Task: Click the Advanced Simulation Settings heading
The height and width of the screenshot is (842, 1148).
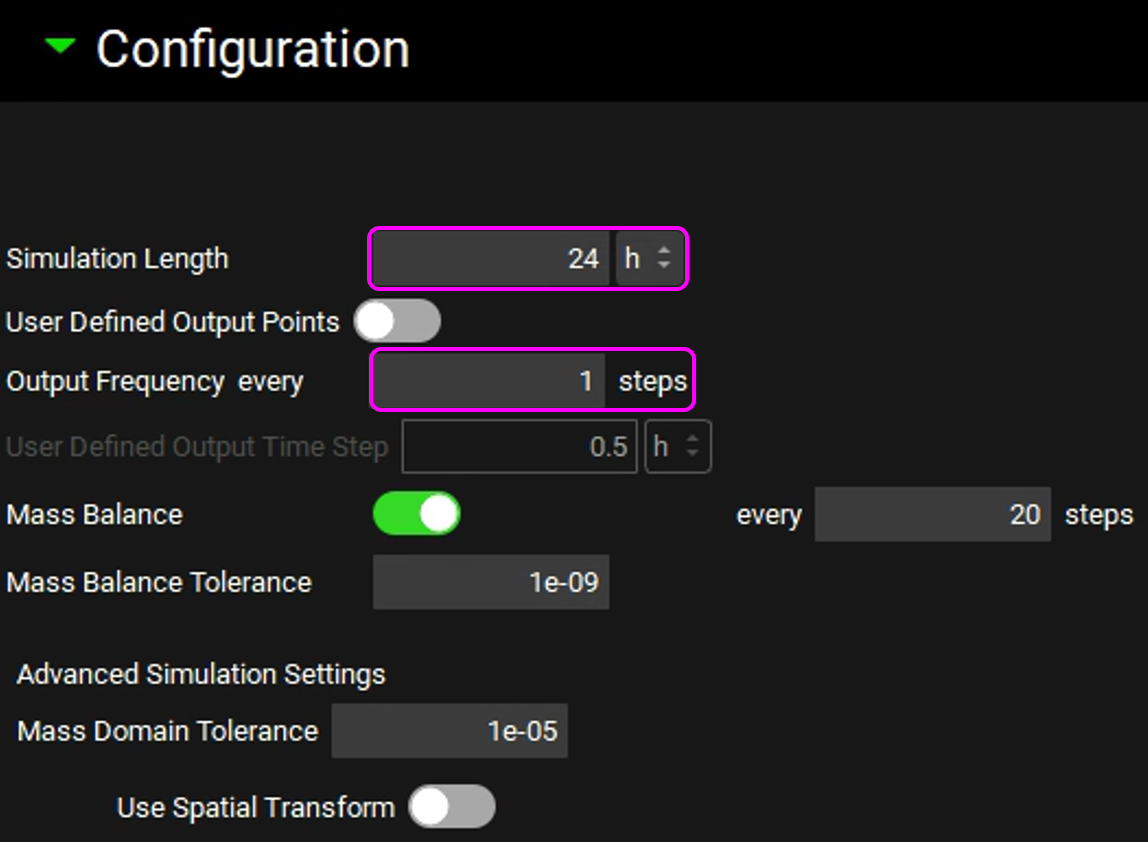Action: (x=201, y=674)
